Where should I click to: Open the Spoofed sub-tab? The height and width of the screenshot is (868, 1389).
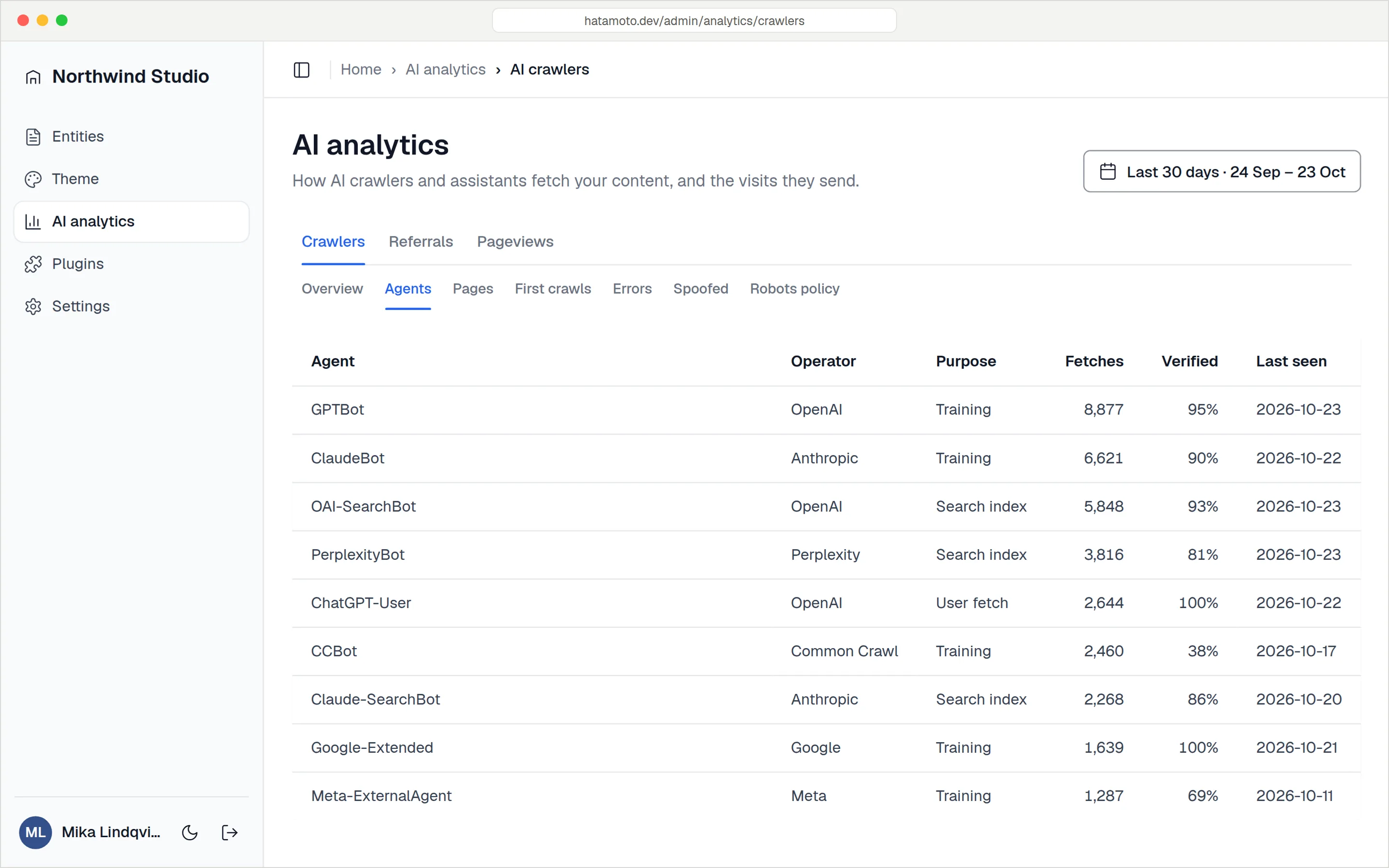[x=700, y=289]
